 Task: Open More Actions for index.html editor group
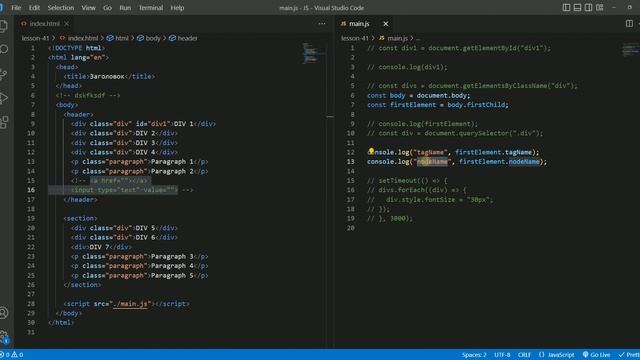(322, 24)
